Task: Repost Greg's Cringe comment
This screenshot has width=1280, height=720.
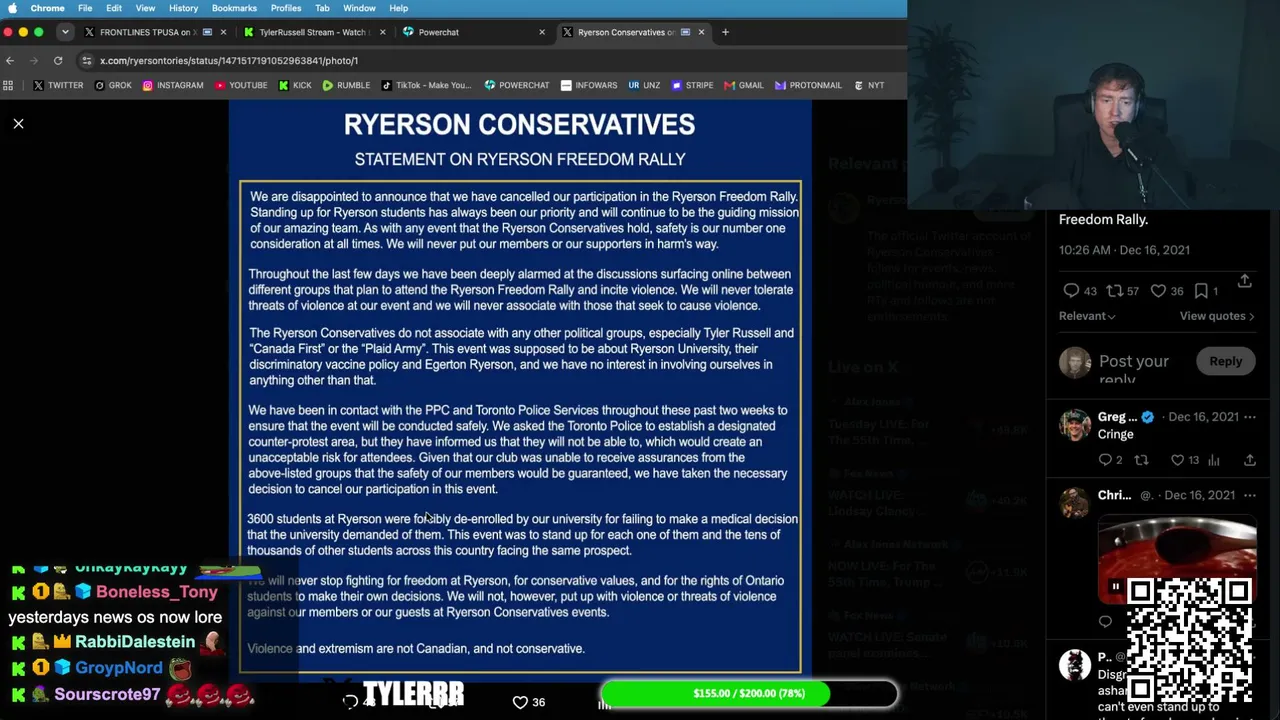Action: pos(1141,460)
